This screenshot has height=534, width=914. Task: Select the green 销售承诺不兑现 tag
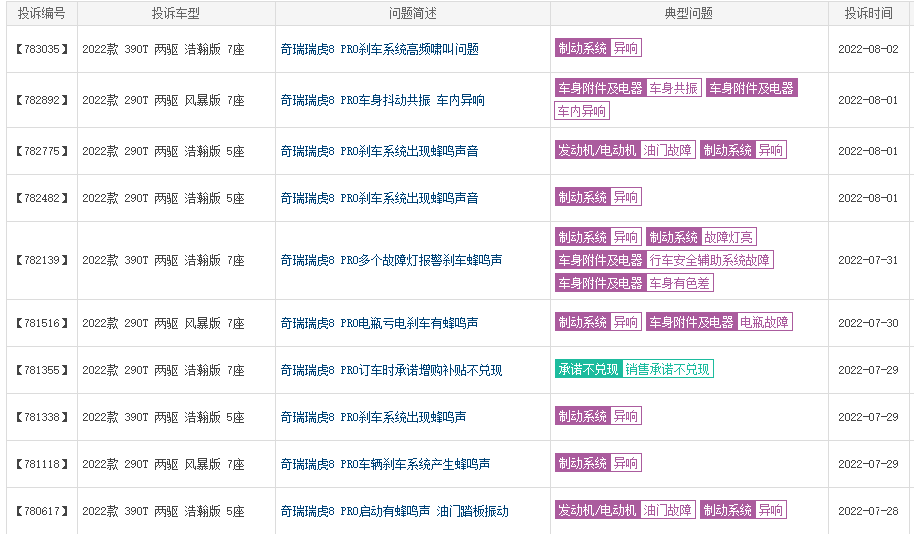tap(667, 369)
